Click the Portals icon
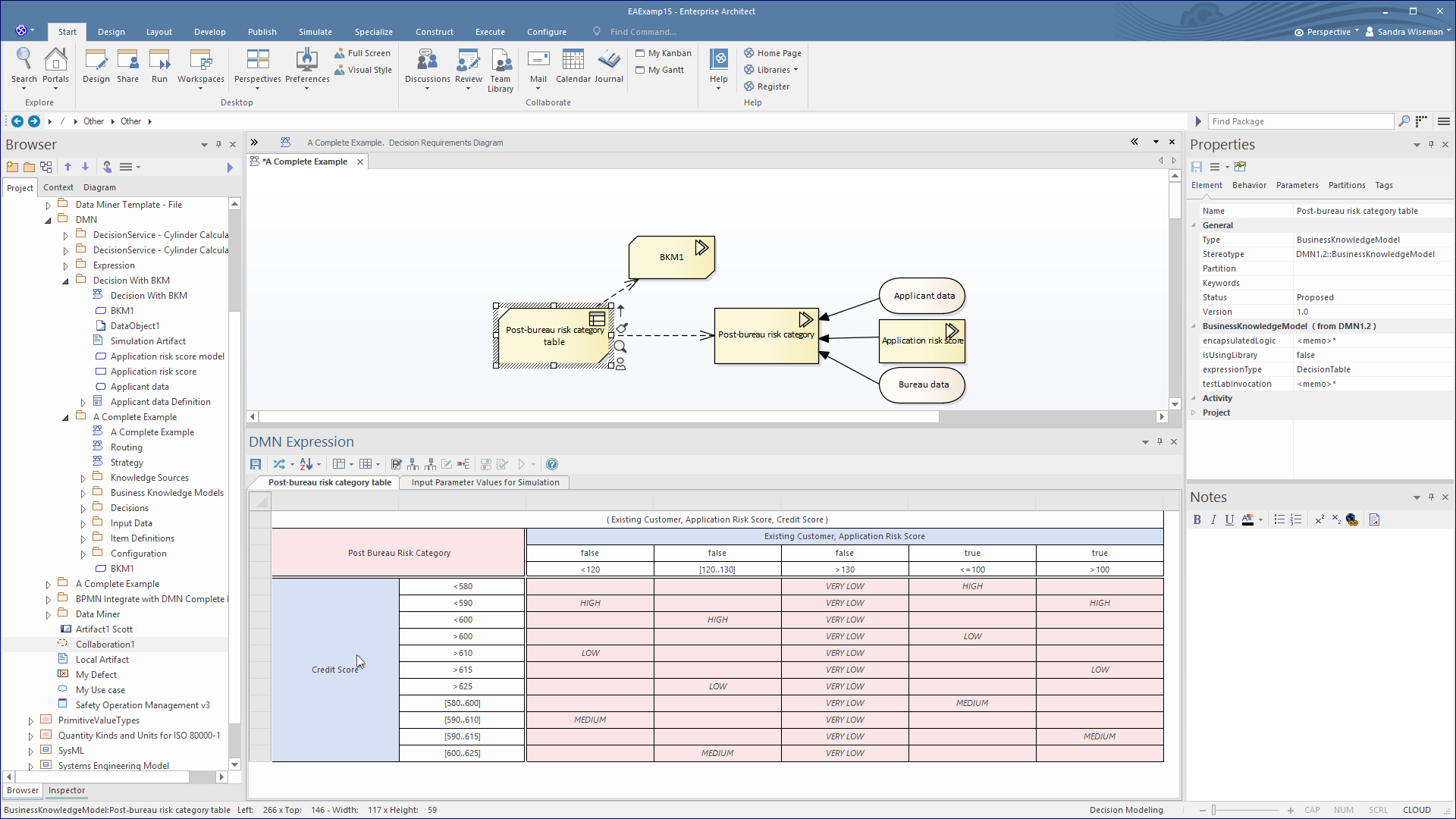The width and height of the screenshot is (1456, 819). click(x=55, y=67)
